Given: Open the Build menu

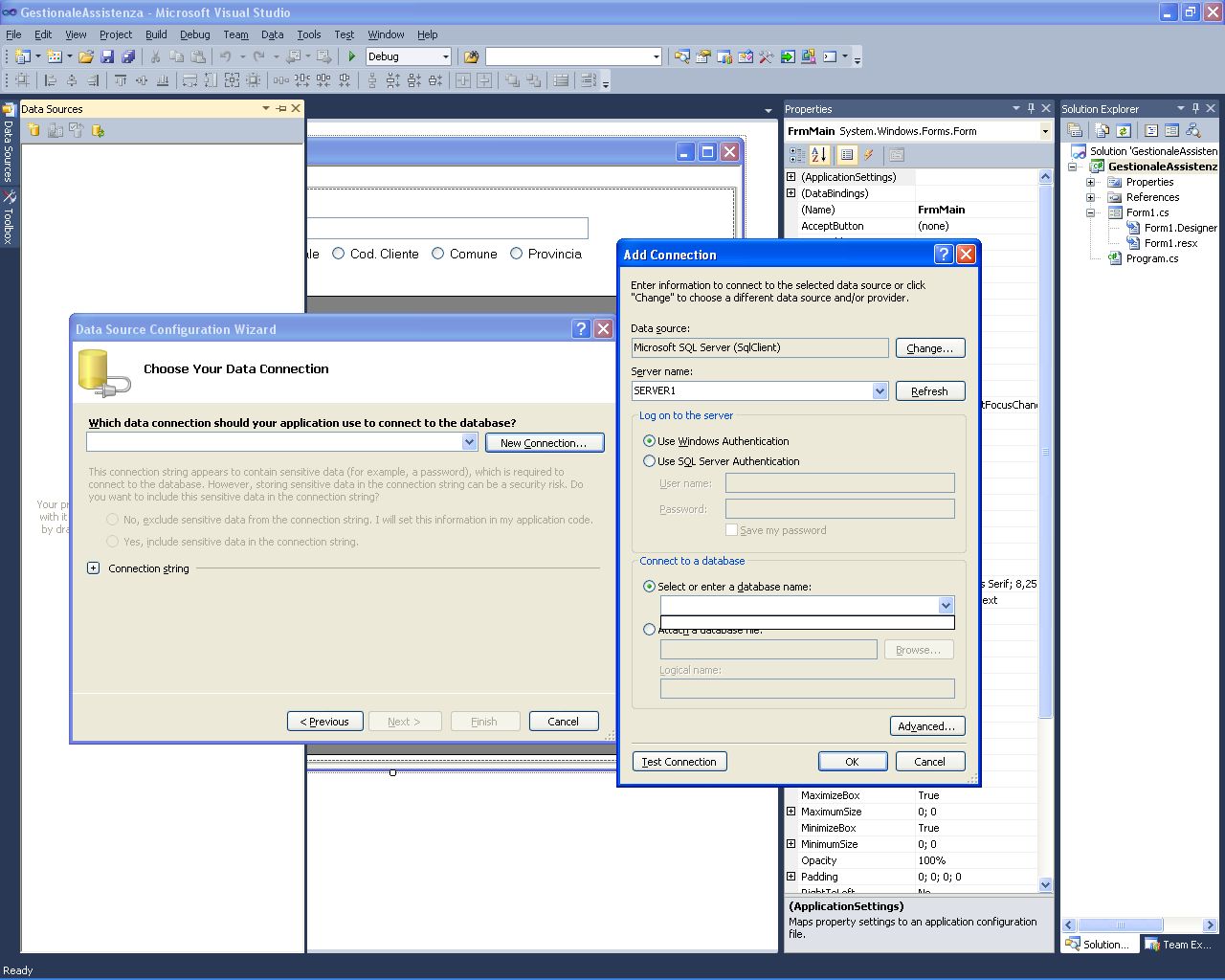Looking at the screenshot, I should point(156,34).
